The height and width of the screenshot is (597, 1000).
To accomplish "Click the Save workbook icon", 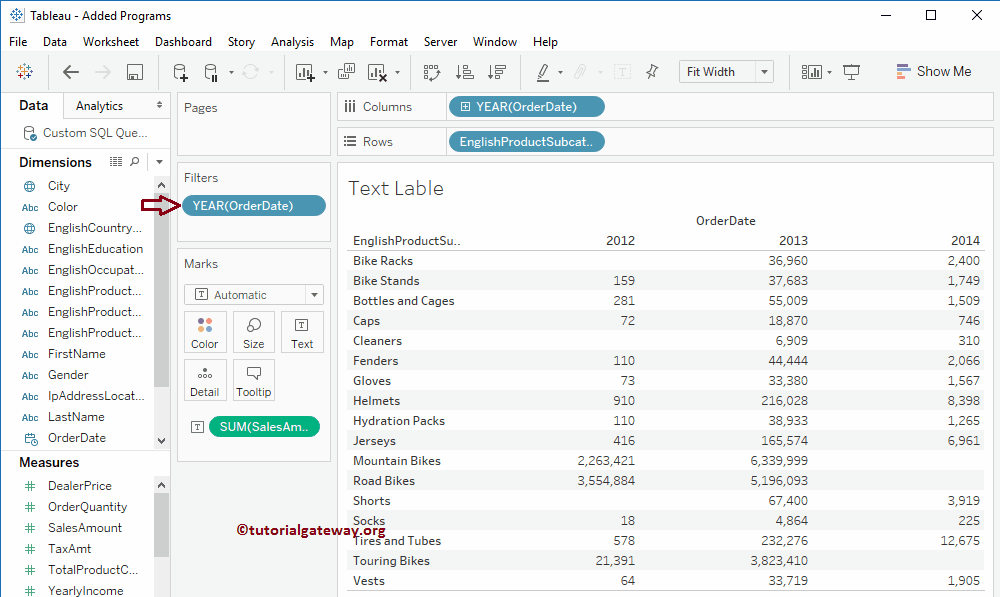I will [135, 72].
